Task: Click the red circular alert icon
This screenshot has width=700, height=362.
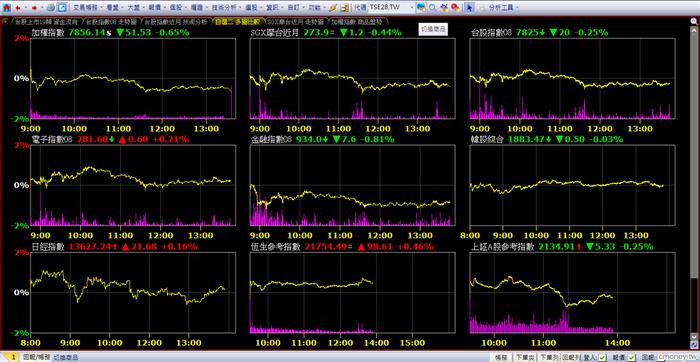Action: point(454,8)
